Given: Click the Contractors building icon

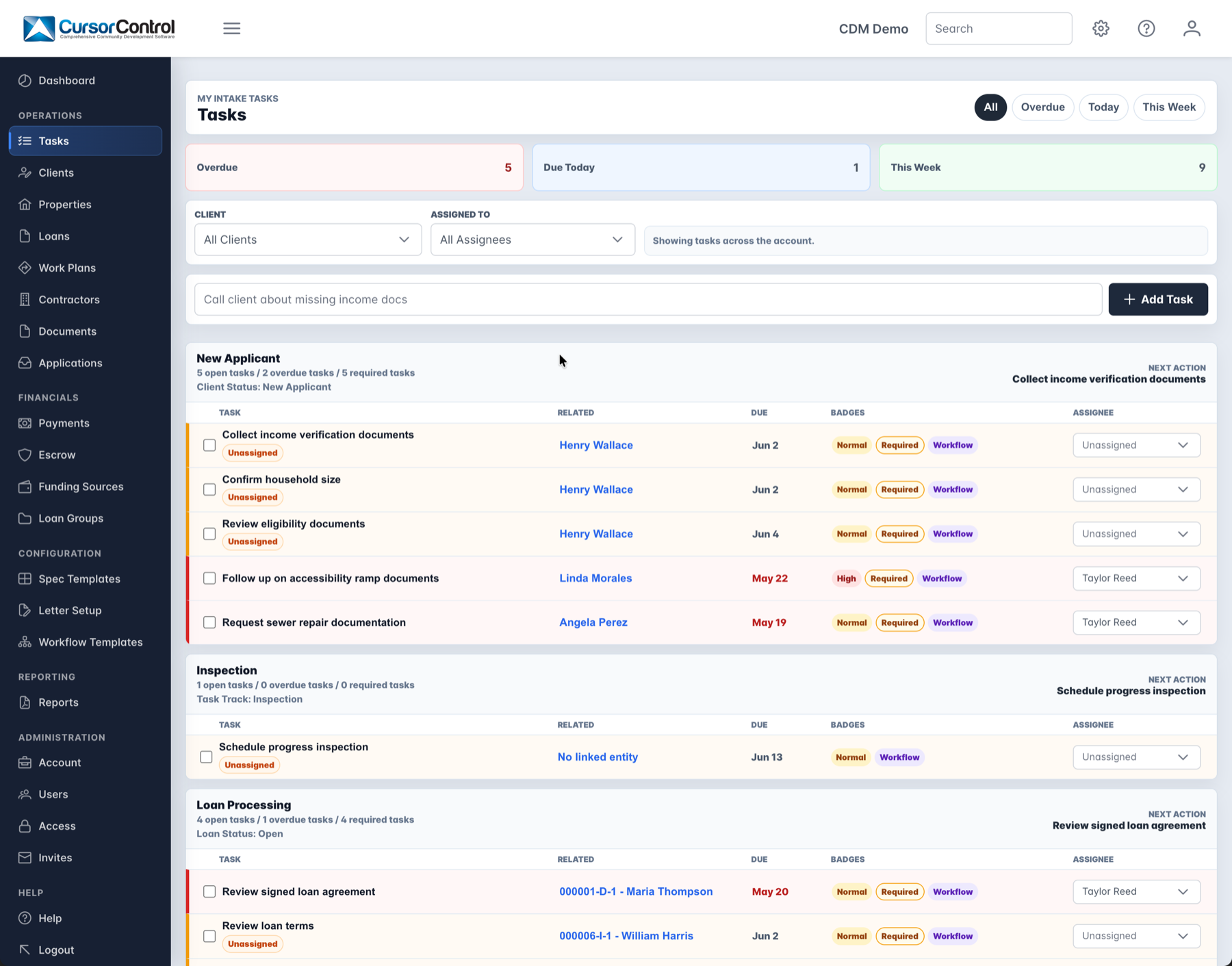Looking at the screenshot, I should pos(25,299).
